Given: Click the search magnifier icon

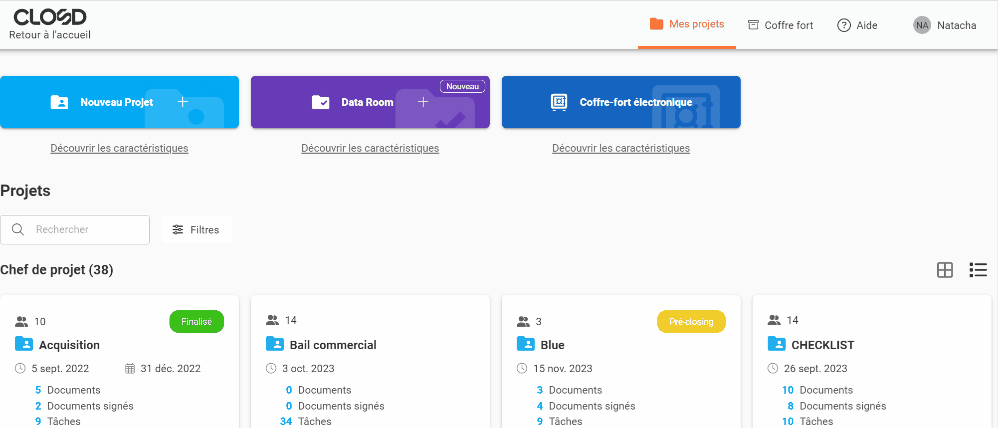Looking at the screenshot, I should 18,230.
